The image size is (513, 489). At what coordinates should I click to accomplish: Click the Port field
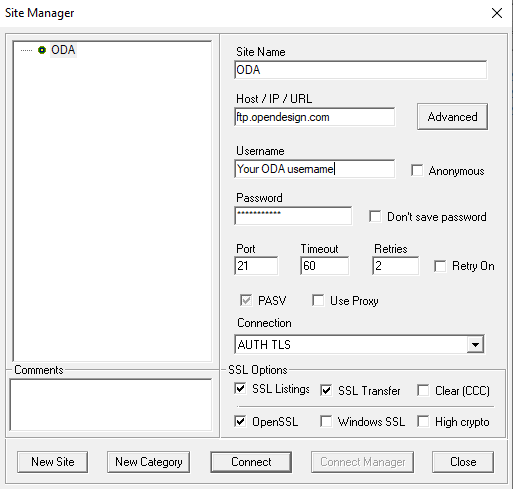click(256, 266)
